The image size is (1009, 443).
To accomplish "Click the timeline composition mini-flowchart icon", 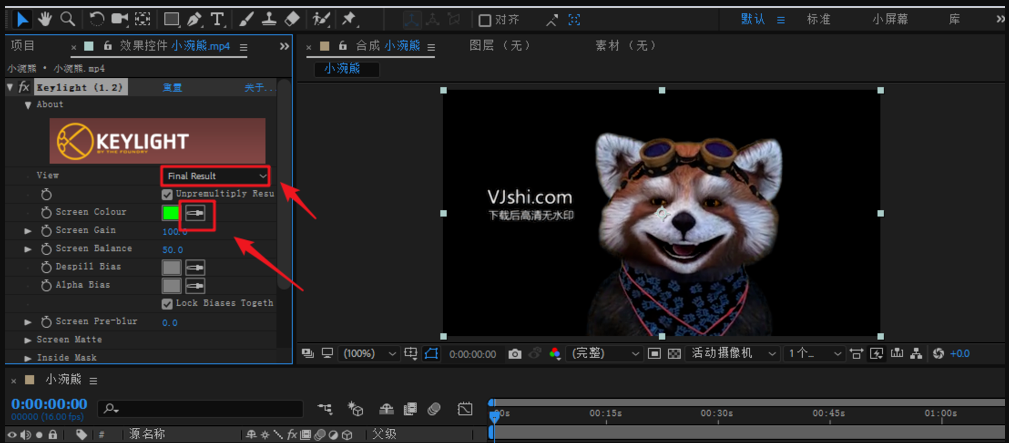I will click(x=326, y=408).
